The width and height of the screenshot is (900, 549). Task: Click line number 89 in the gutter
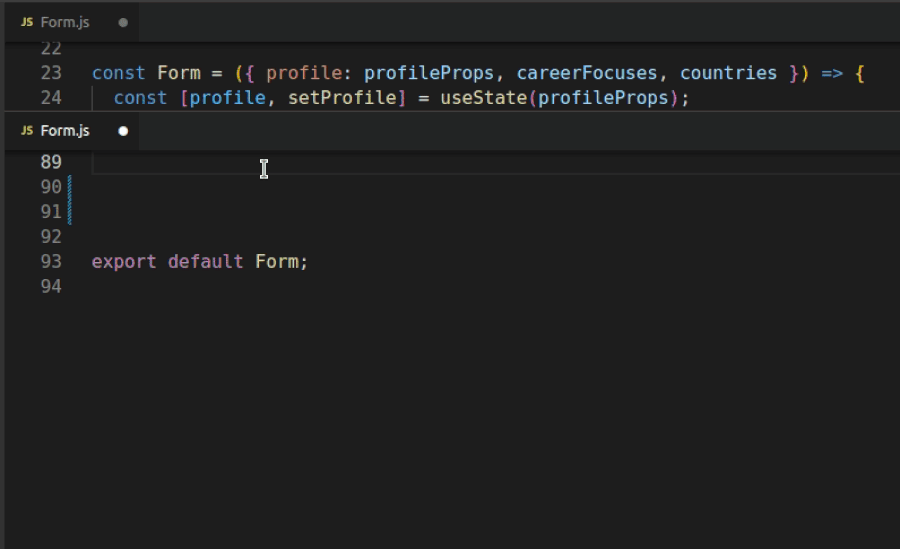click(51, 162)
